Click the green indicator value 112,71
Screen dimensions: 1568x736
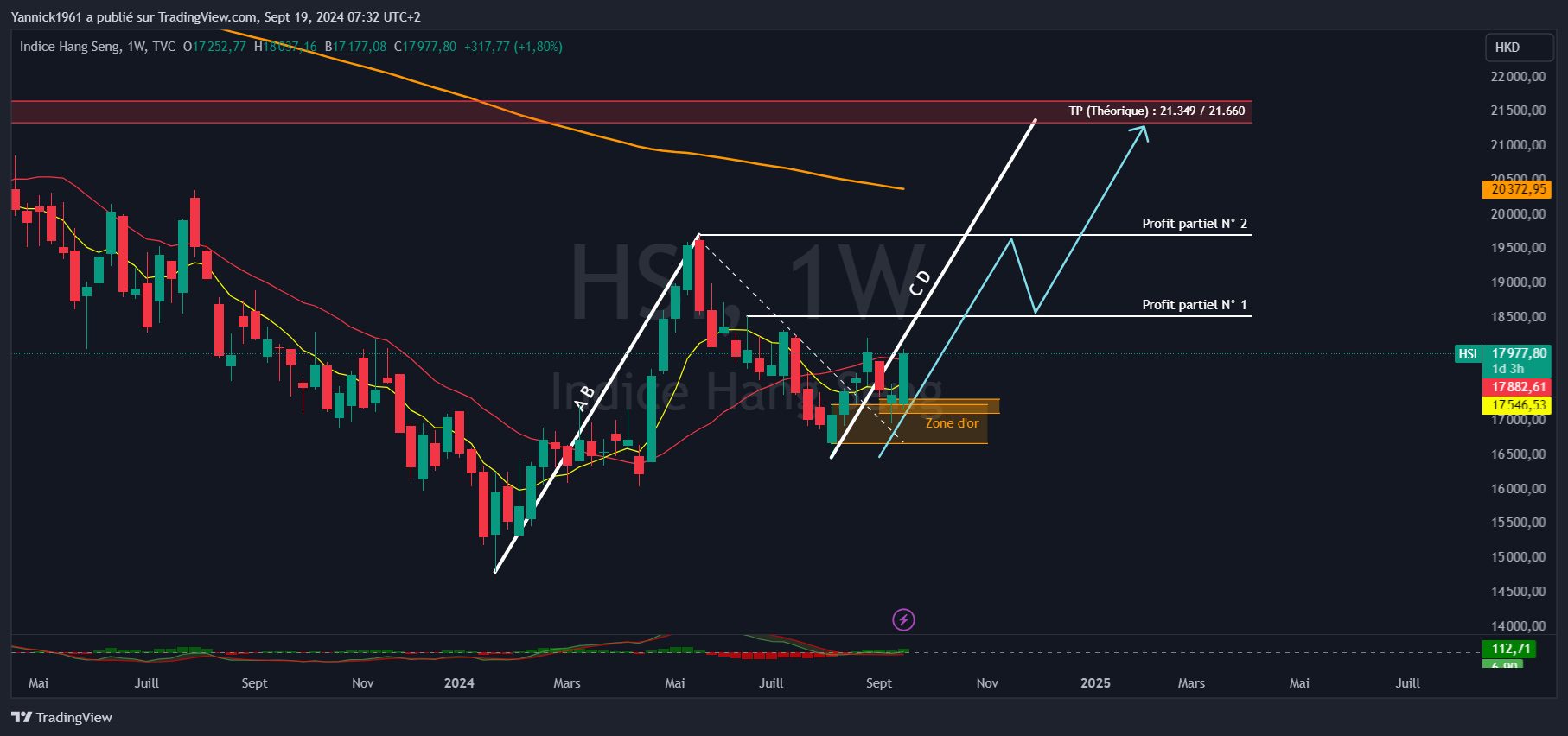(x=1510, y=649)
